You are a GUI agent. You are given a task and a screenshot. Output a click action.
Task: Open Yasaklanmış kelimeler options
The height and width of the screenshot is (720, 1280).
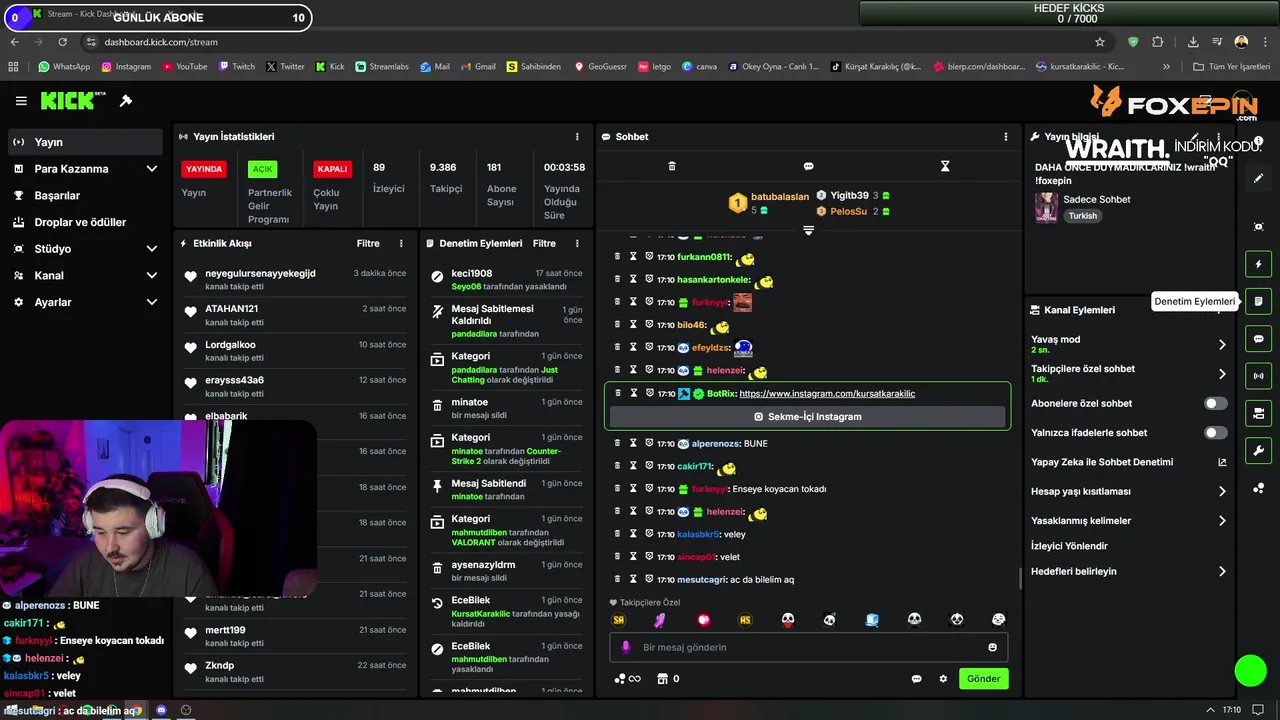pyautogui.click(x=1222, y=521)
